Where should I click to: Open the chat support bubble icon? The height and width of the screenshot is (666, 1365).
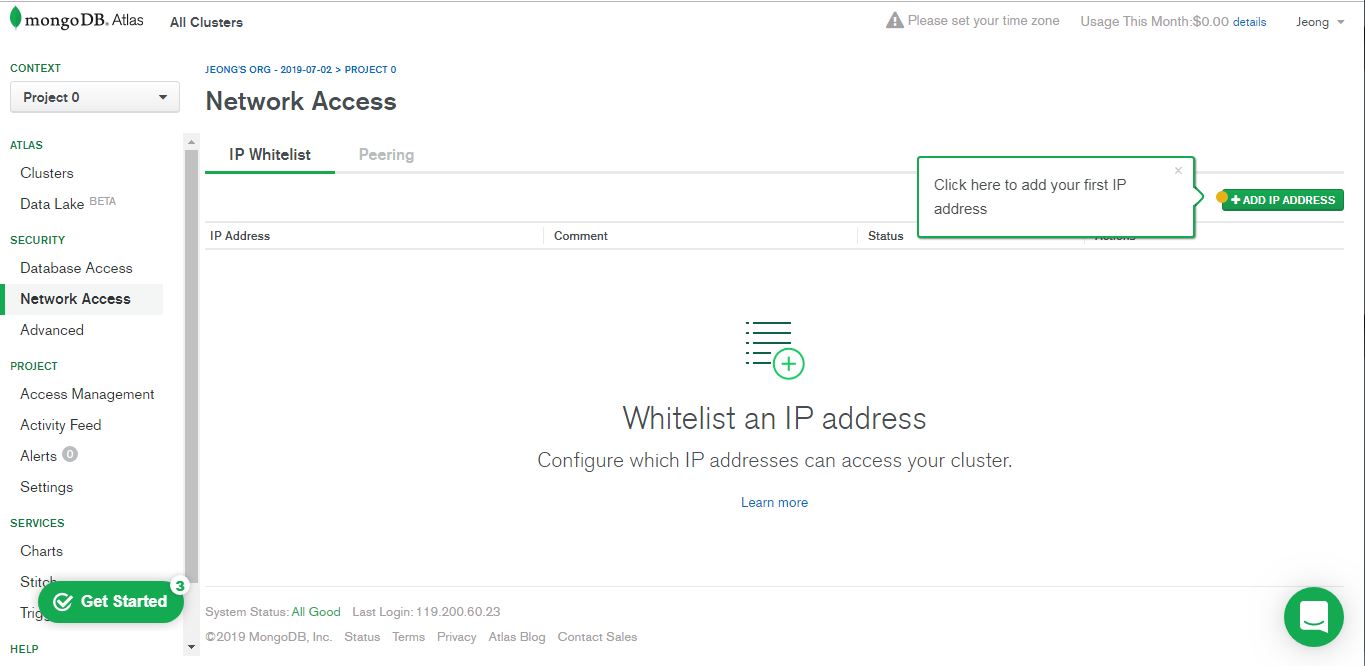1314,617
